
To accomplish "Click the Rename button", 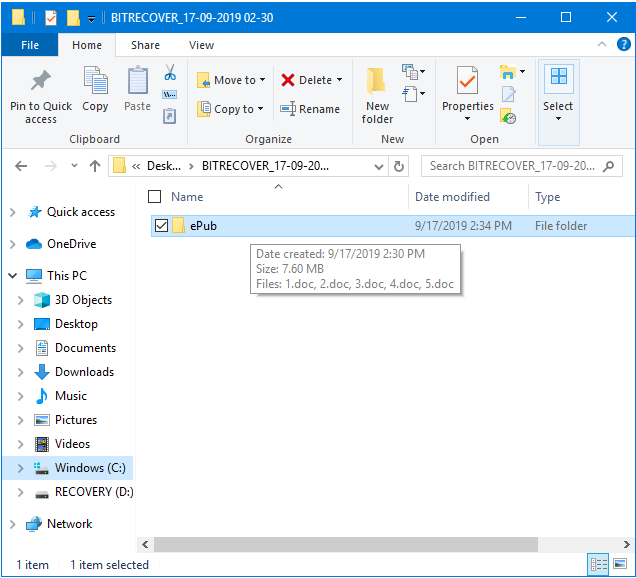I will [310, 109].
